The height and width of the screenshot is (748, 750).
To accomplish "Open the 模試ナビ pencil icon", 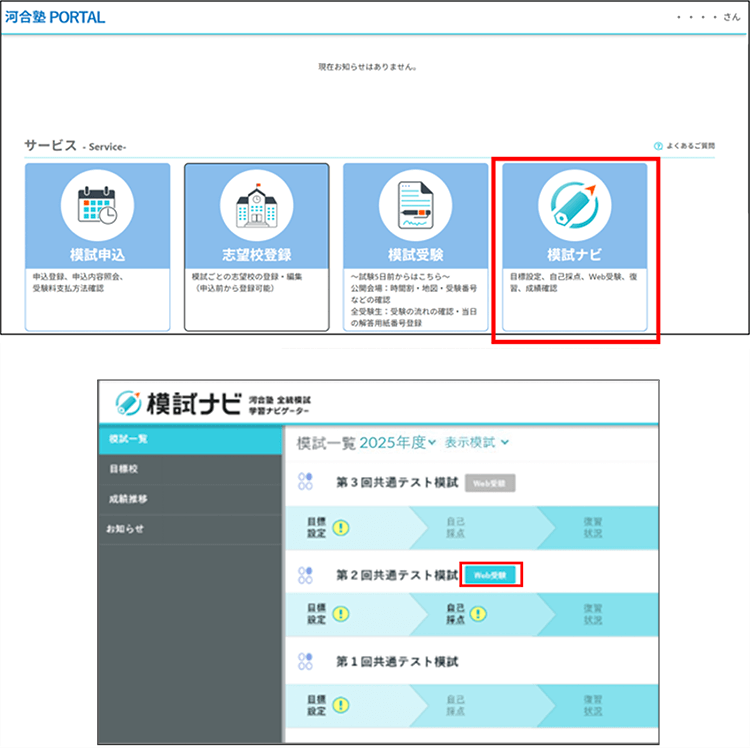I will point(574,205).
